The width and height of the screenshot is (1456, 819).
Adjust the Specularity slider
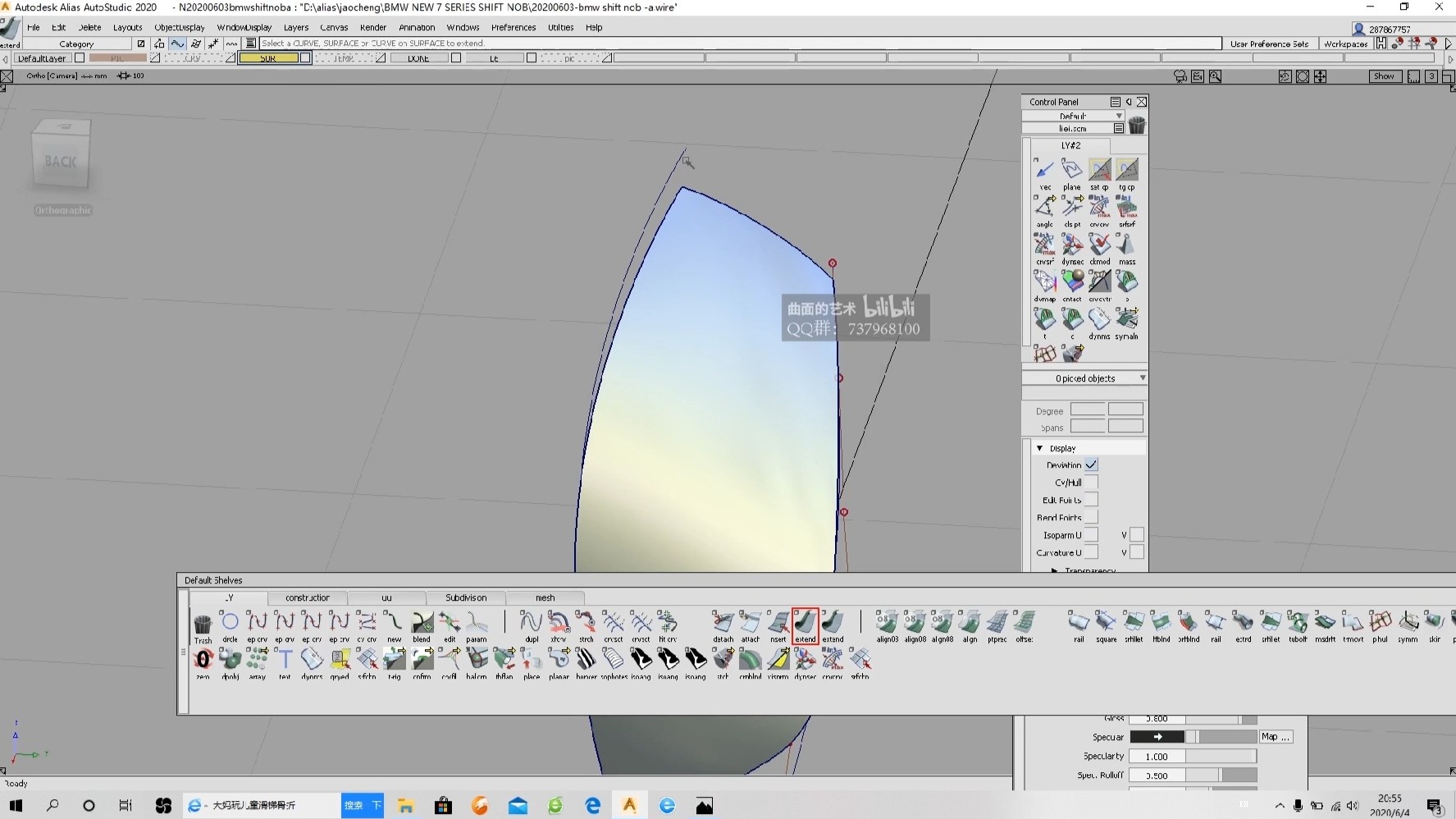click(x=1221, y=756)
